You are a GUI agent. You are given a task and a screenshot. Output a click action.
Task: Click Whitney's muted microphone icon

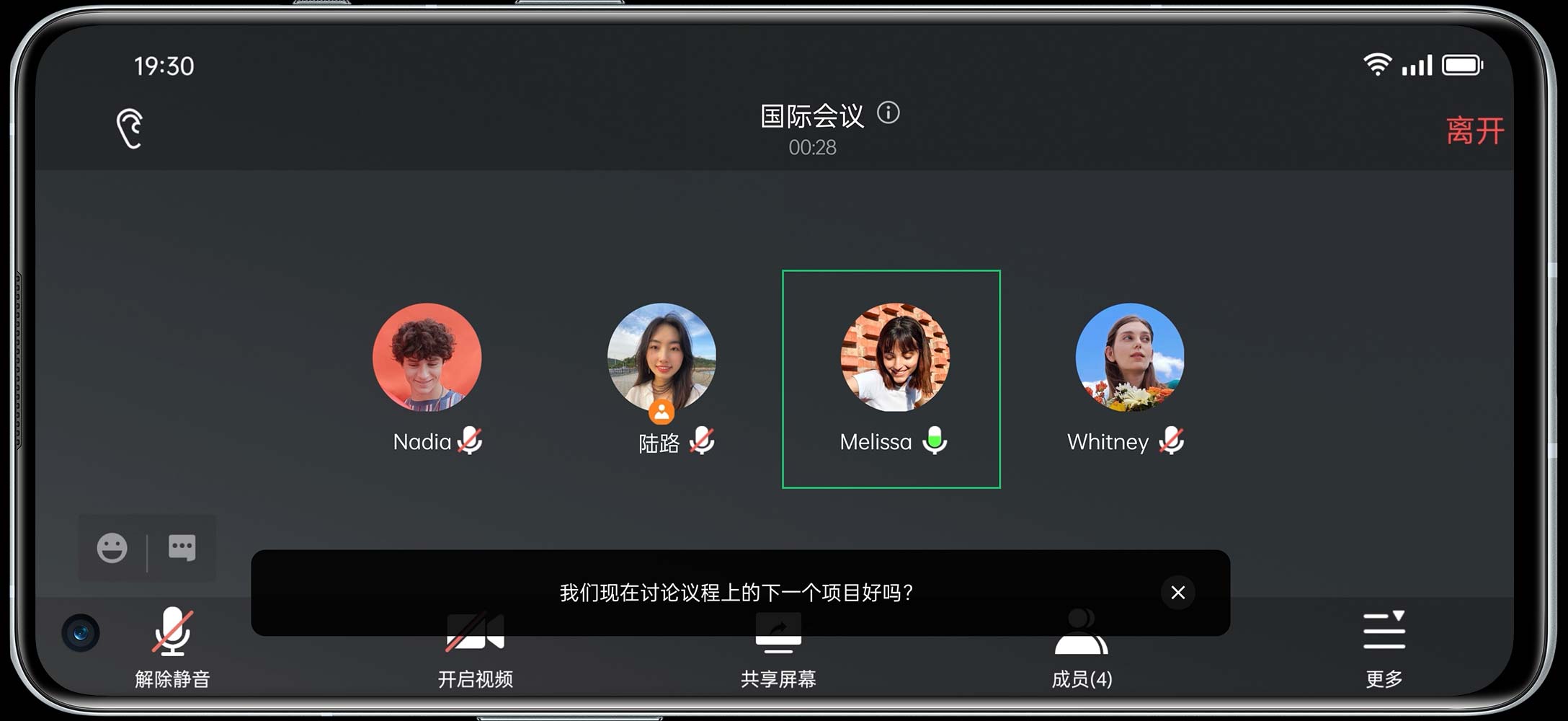[1171, 441]
